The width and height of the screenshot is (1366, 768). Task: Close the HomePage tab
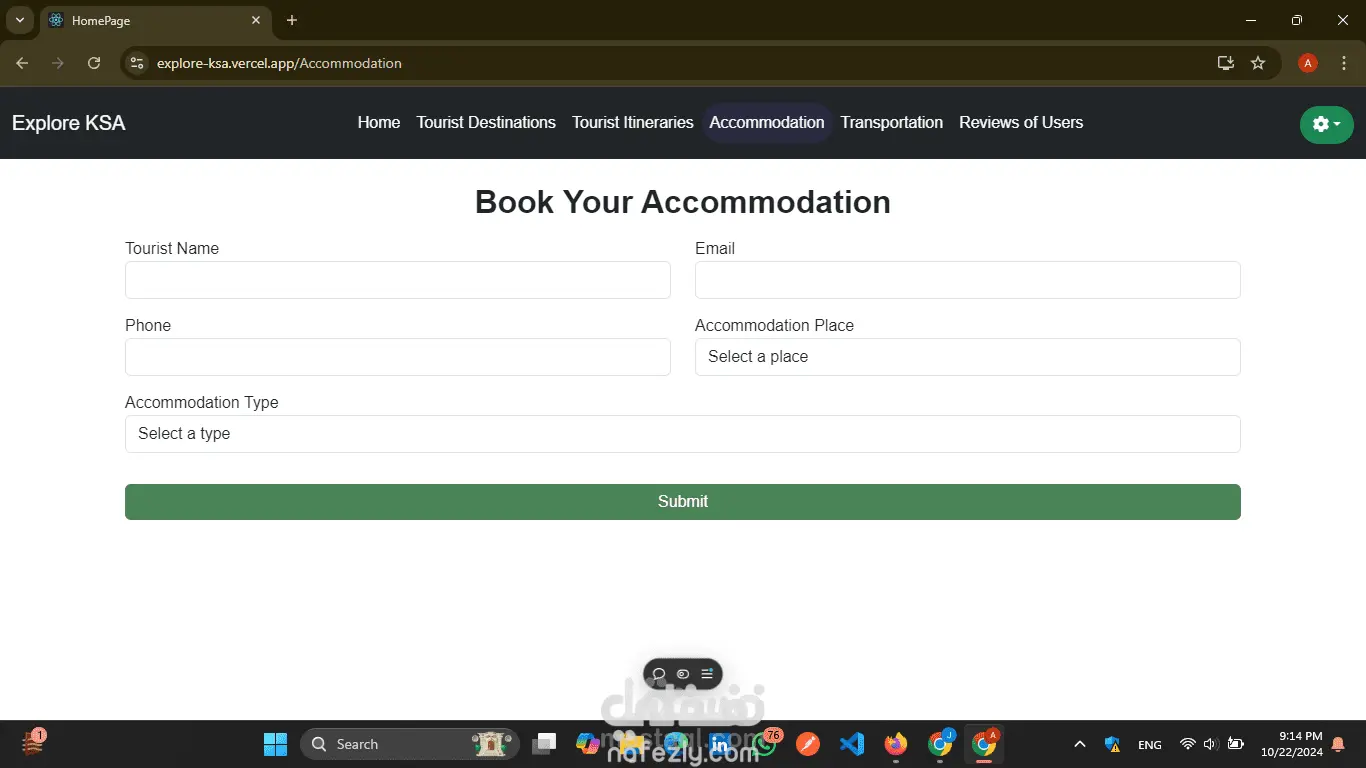(256, 20)
